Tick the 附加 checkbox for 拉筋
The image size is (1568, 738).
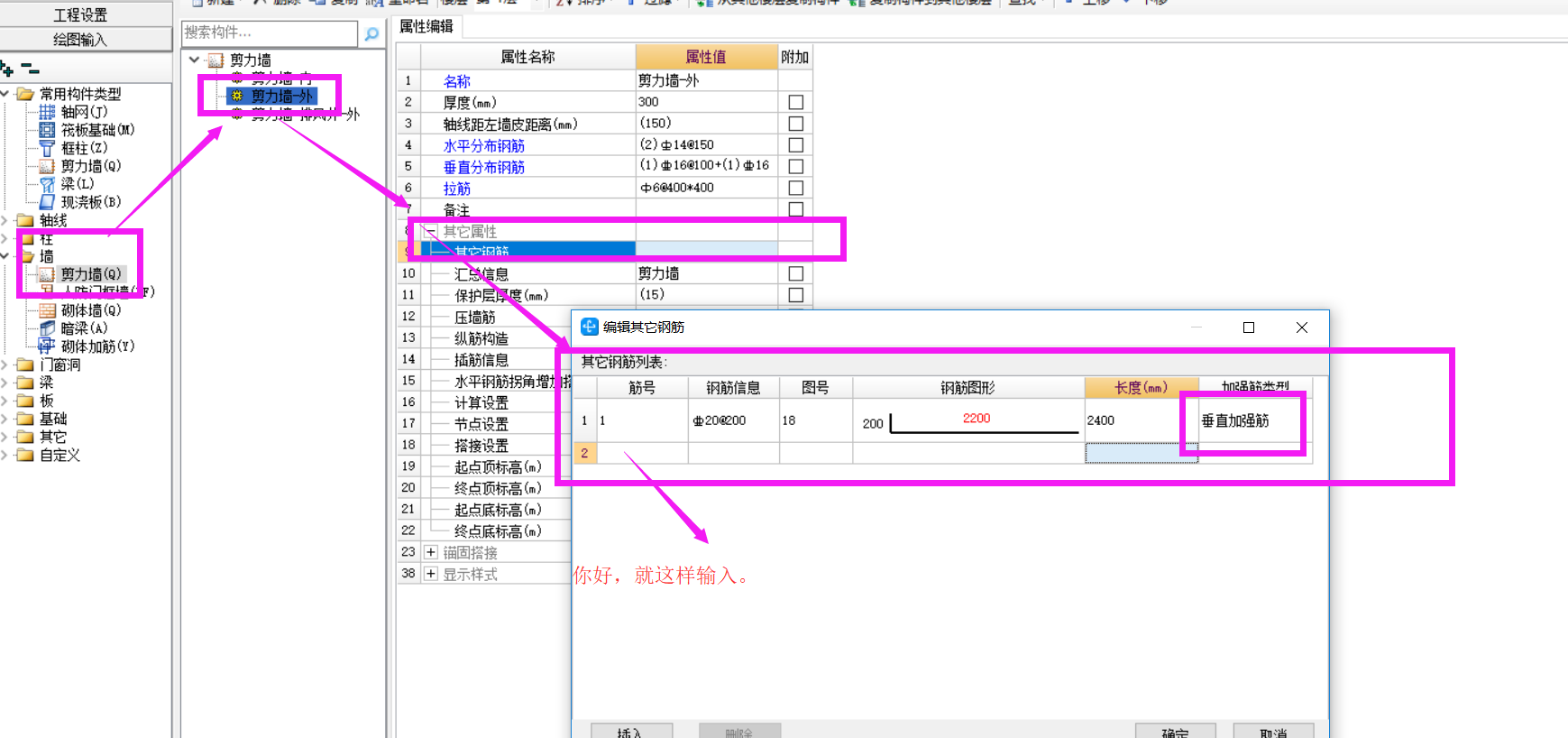click(795, 189)
